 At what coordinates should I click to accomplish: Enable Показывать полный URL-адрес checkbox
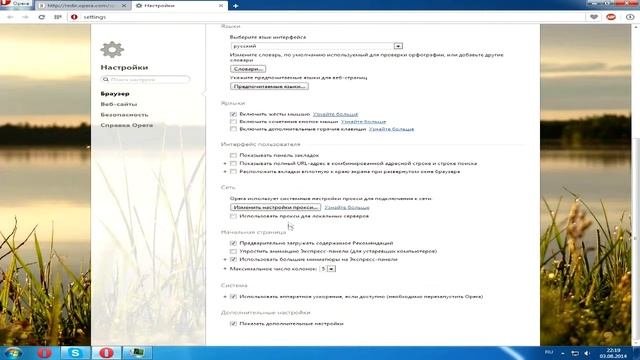click(233, 164)
